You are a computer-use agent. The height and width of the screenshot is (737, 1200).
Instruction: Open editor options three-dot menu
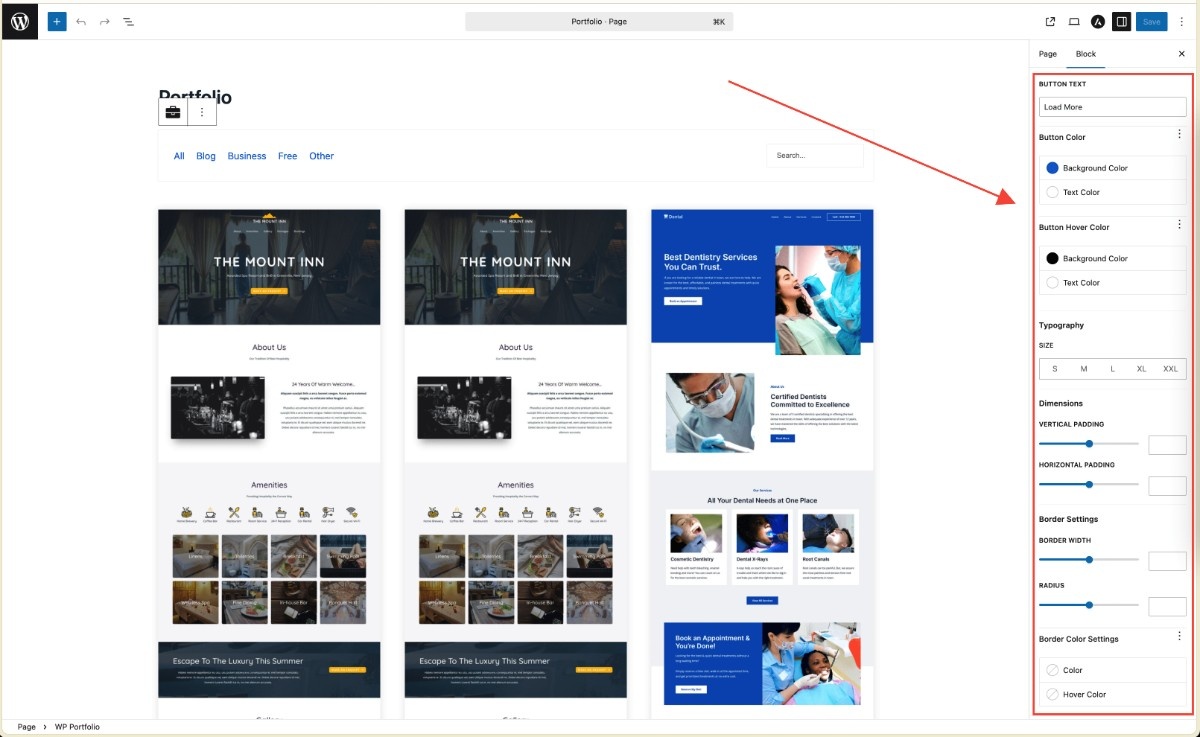coord(1181,21)
